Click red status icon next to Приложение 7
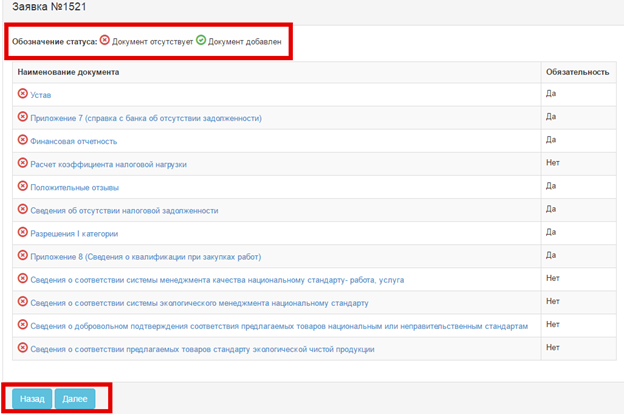 click(x=23, y=117)
